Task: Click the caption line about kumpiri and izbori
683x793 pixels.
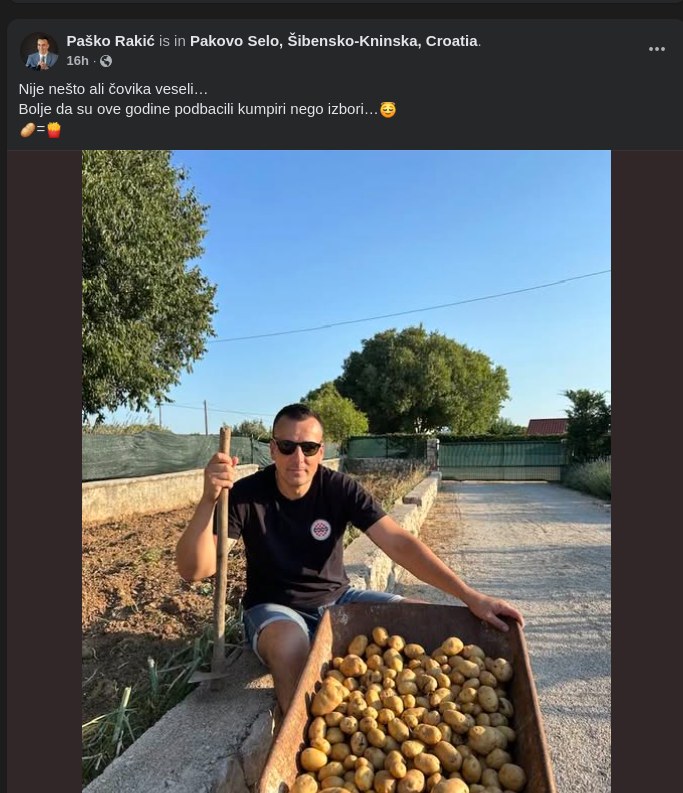Action: click(198, 109)
